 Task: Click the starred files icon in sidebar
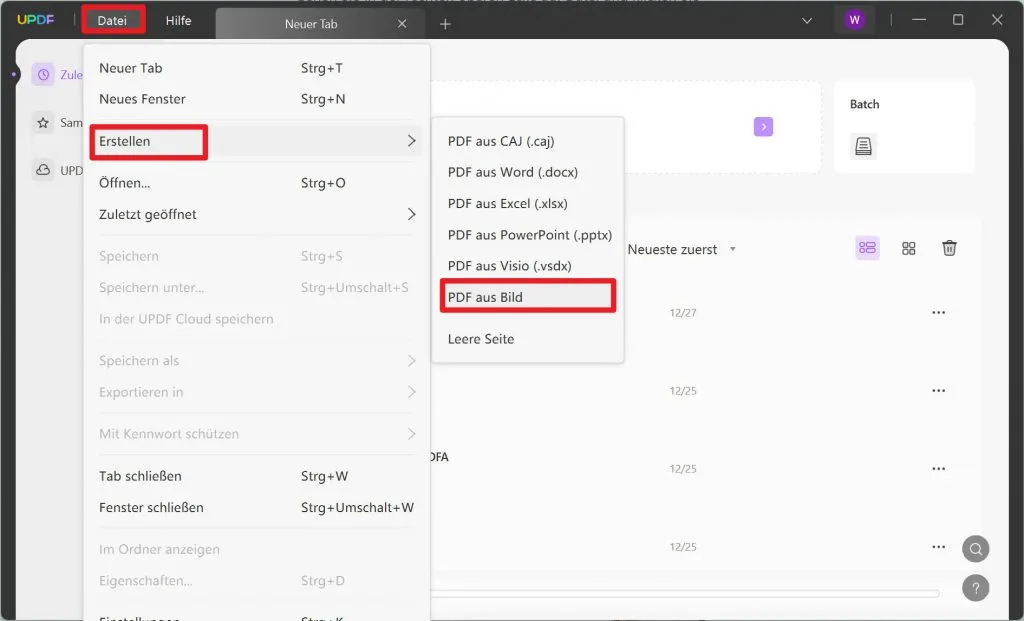[43, 122]
